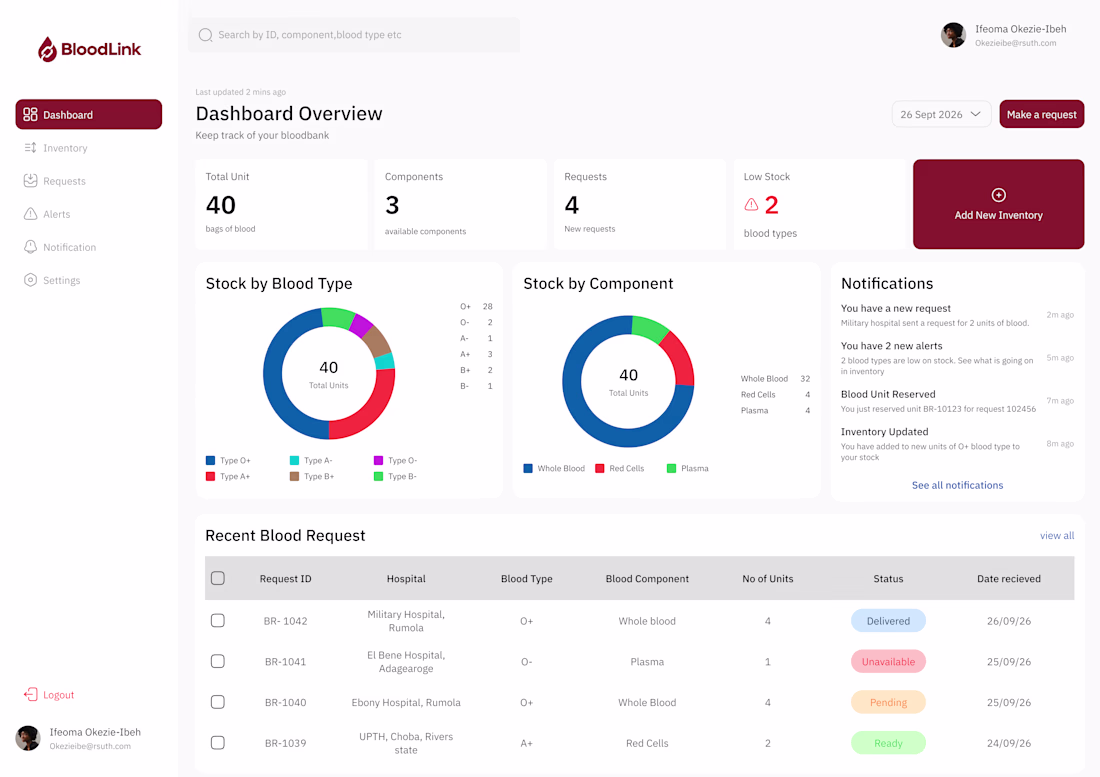
Task: Click the Plasma green legend swatch
Action: pyautogui.click(x=671, y=468)
